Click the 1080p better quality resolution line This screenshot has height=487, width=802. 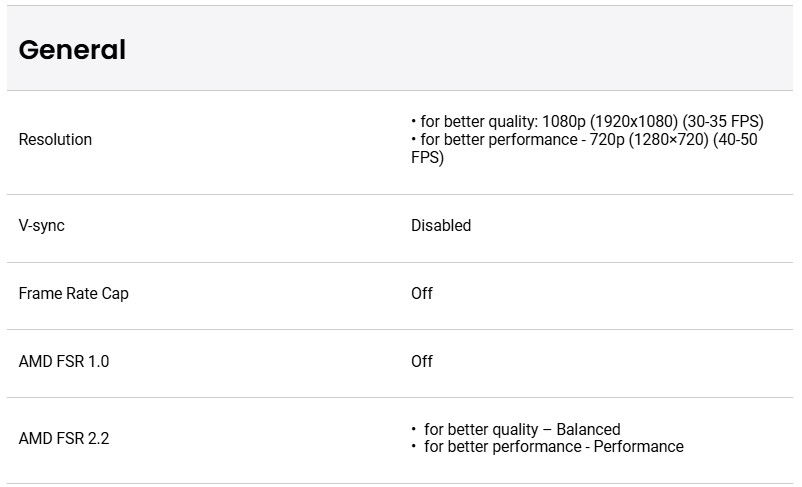[587, 121]
